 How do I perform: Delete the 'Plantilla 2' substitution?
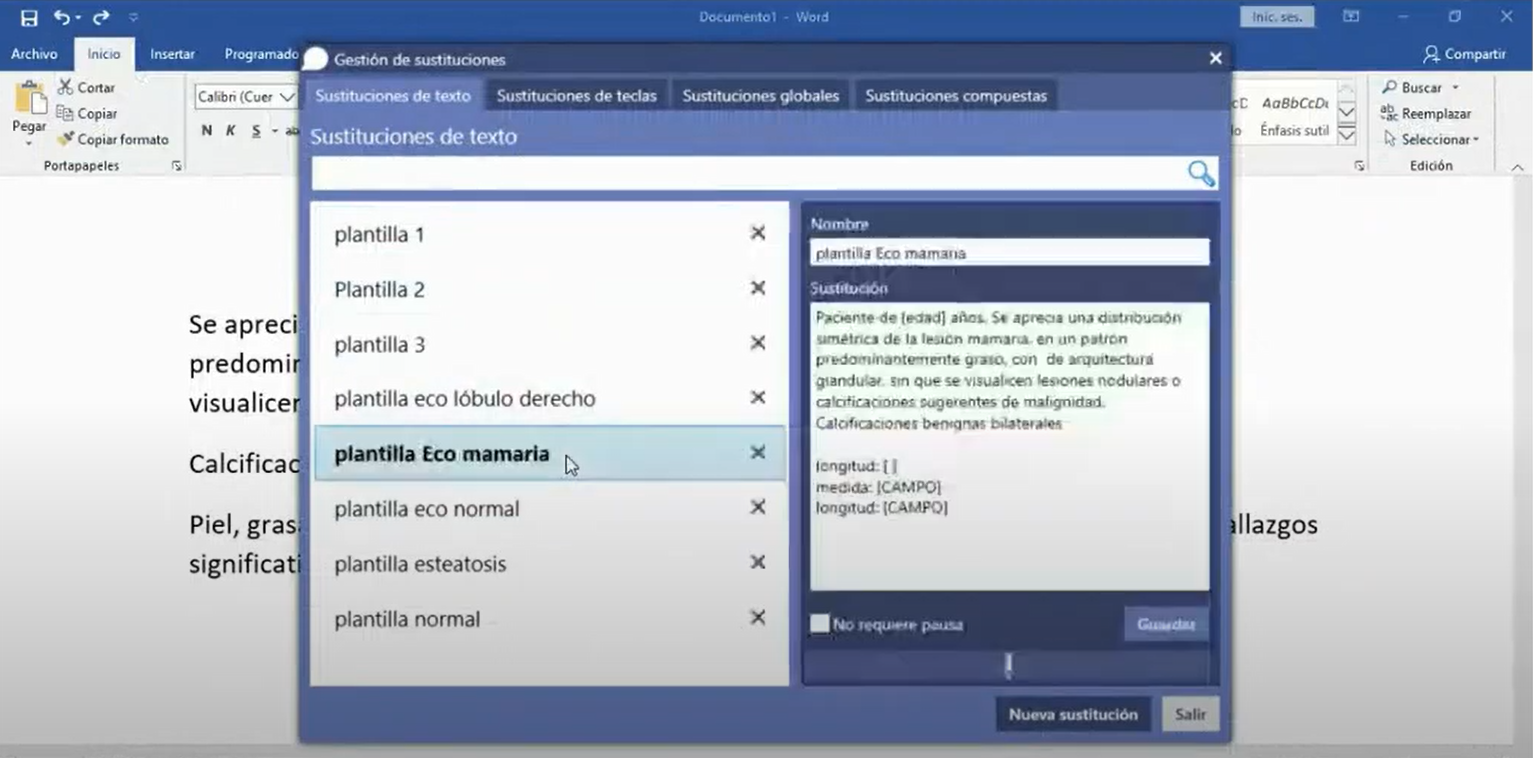pyautogui.click(x=758, y=288)
